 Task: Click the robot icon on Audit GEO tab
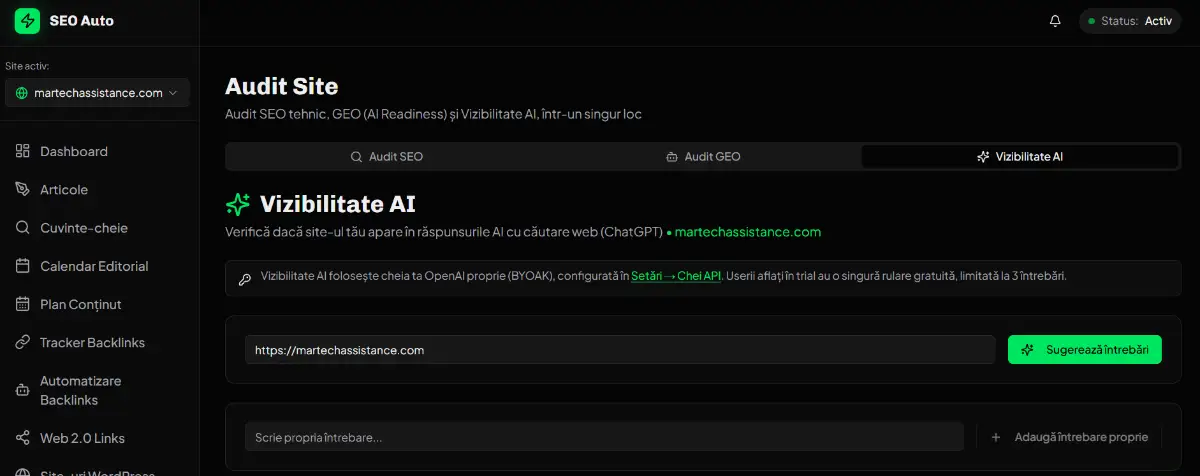(x=672, y=157)
